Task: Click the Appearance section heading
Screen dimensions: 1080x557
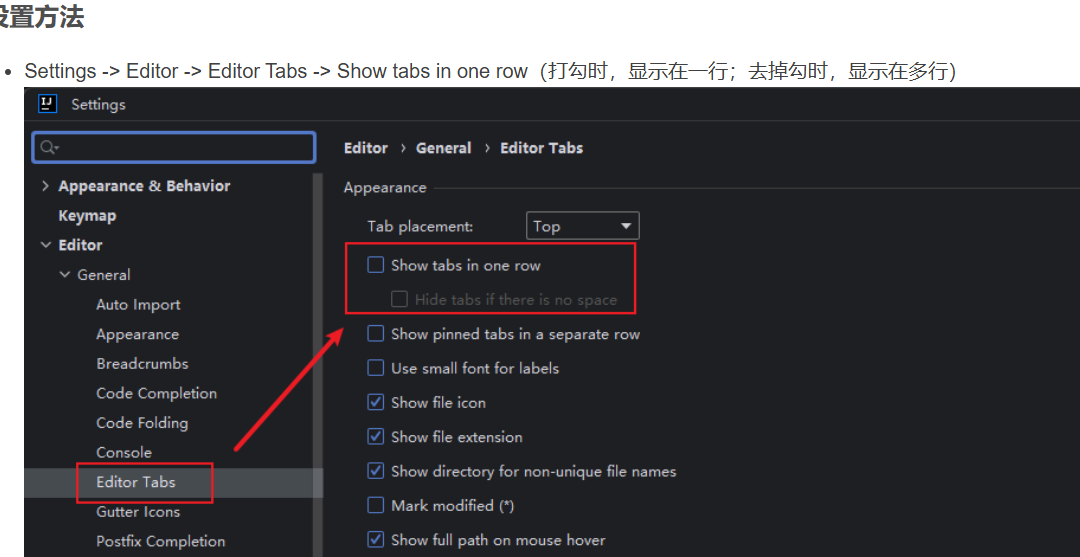Action: 385,187
